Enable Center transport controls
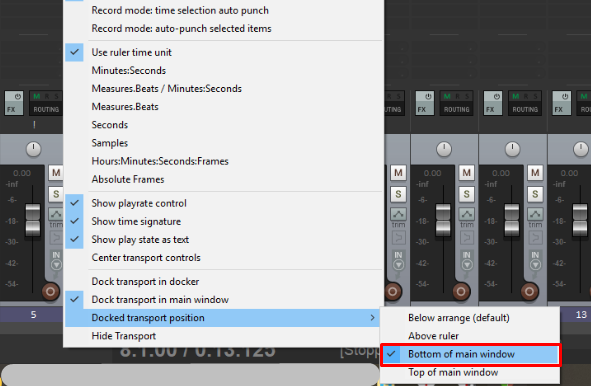Screen dimensions: 591x386 point(224,257)
